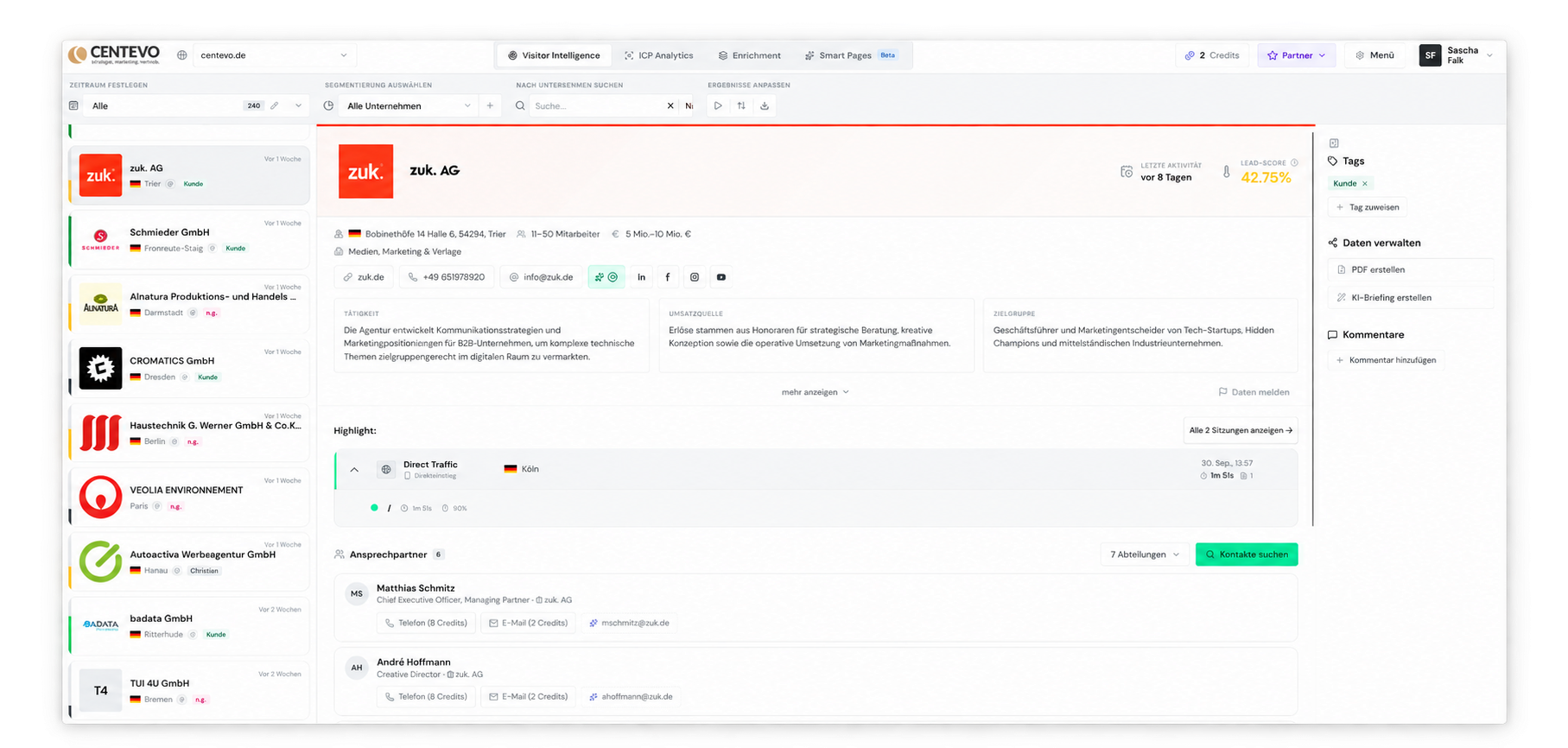Switch to the Visitor Intelligence tab
This screenshot has width=1568, height=748.
tap(554, 55)
